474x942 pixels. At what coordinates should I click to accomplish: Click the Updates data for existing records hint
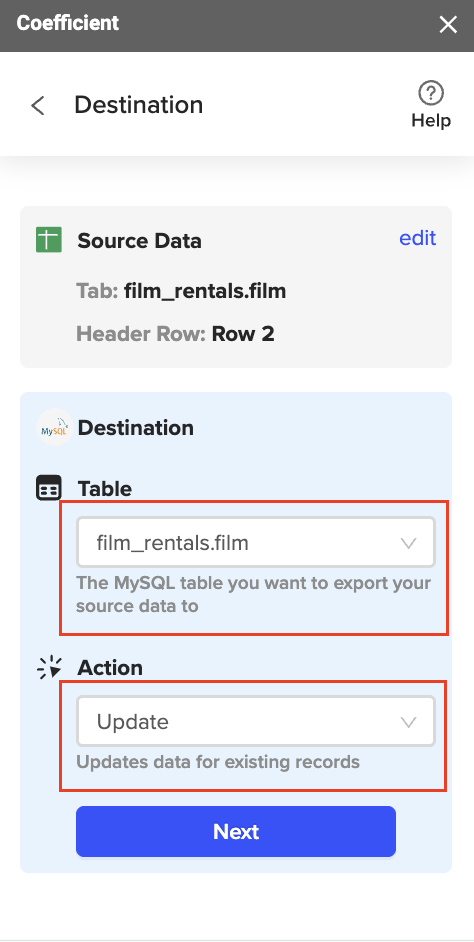(x=218, y=762)
